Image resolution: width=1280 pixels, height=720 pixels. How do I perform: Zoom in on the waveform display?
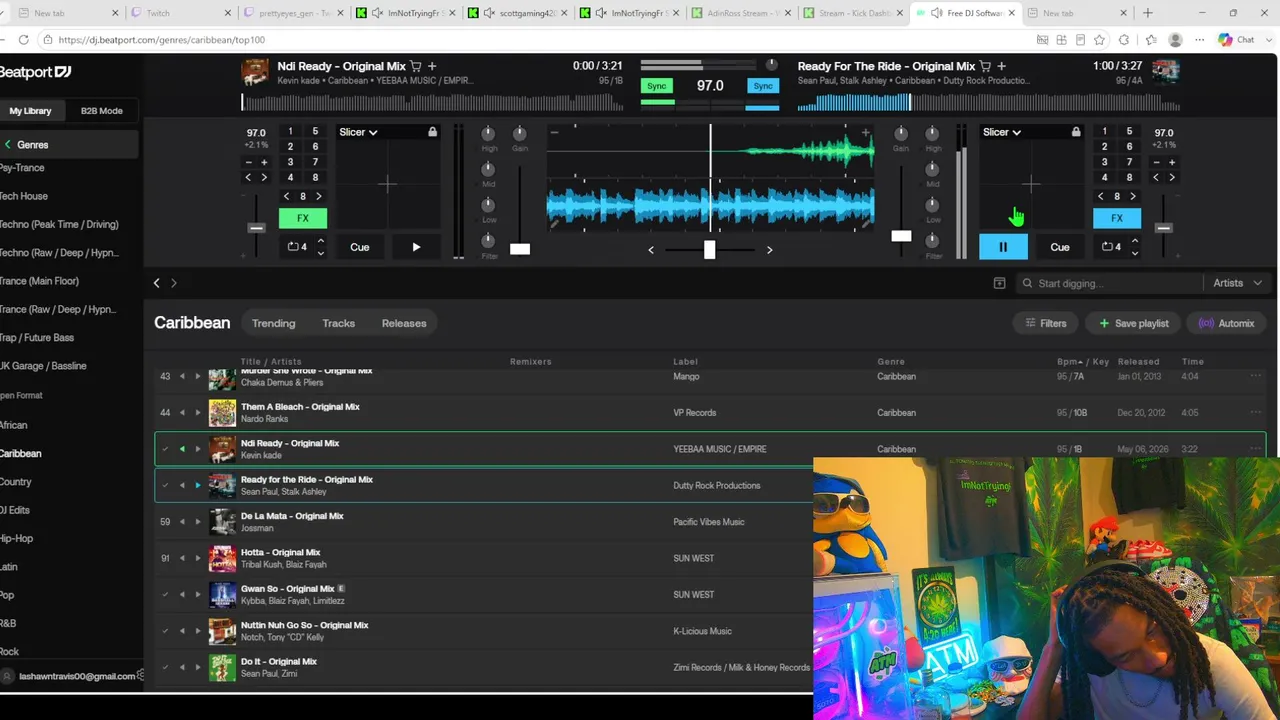click(866, 131)
